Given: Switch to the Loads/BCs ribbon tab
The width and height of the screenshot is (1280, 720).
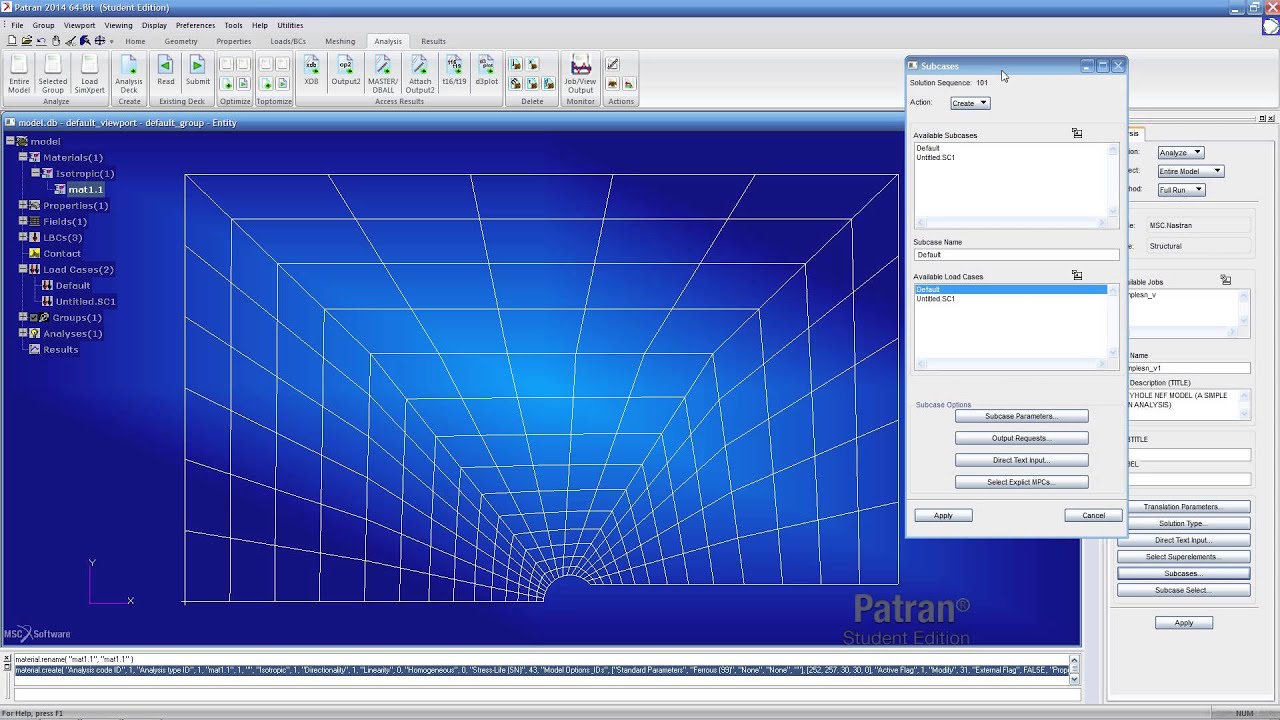Looking at the screenshot, I should tap(288, 41).
